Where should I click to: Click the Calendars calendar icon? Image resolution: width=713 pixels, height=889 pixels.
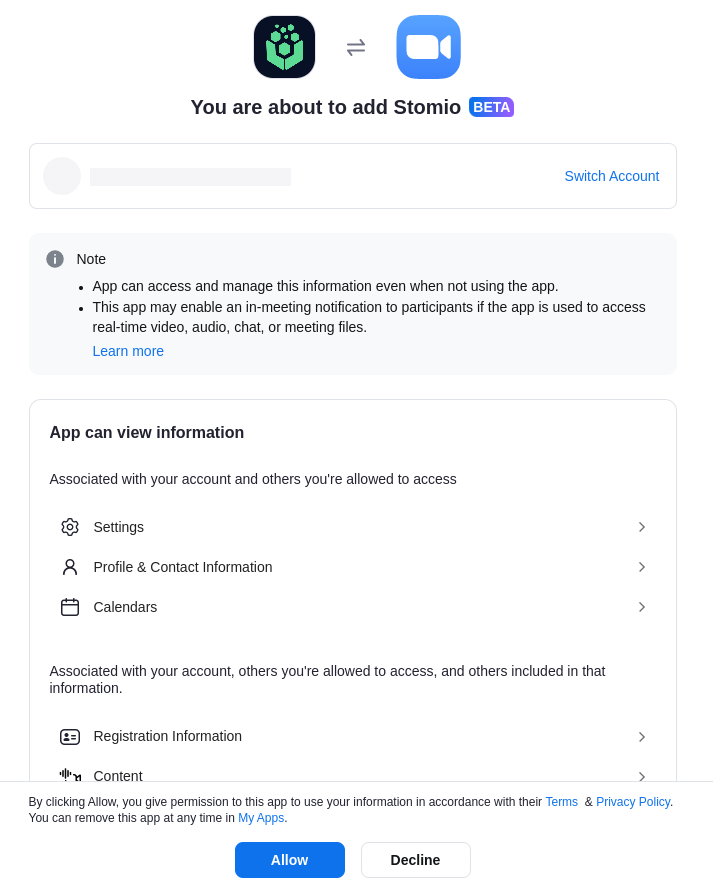tap(70, 607)
